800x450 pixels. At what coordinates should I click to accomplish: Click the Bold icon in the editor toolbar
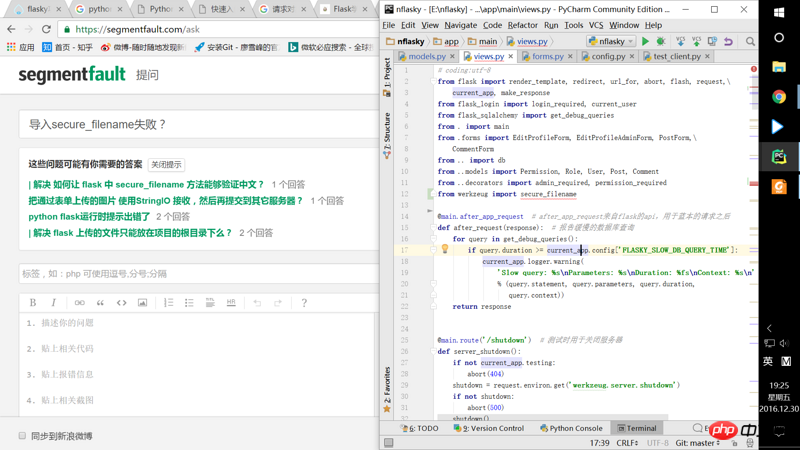click(x=33, y=302)
